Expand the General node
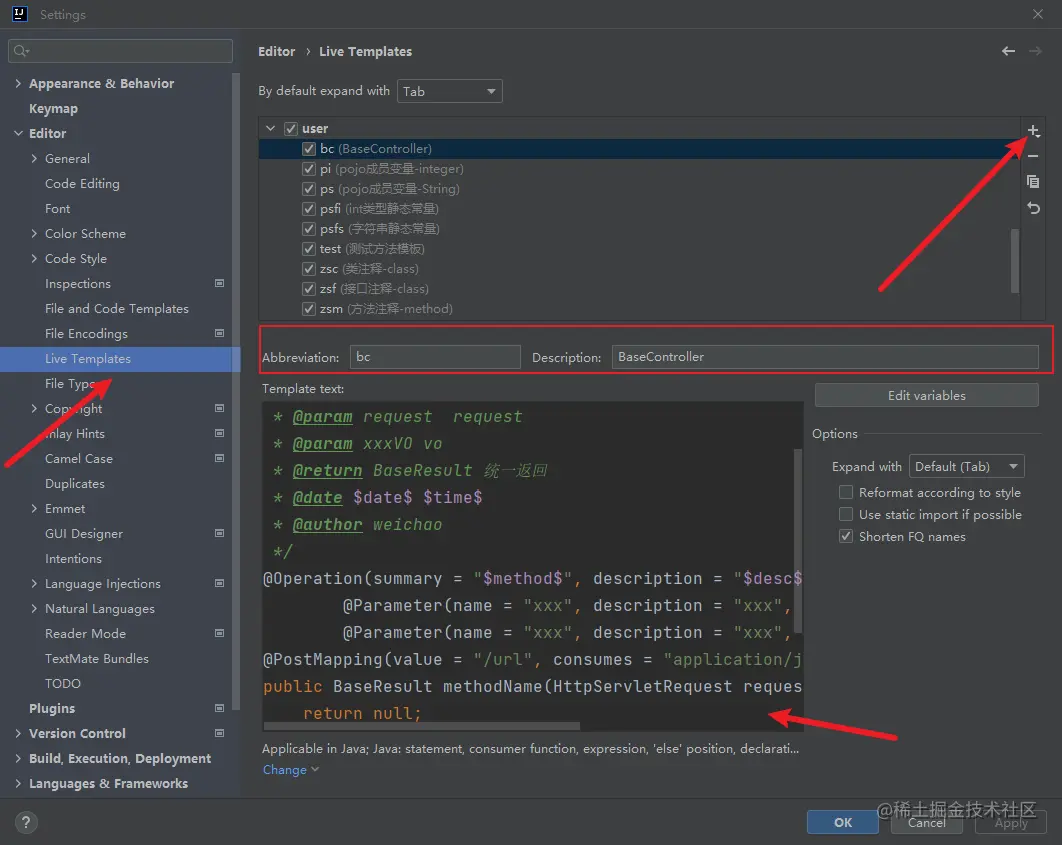 tap(35, 158)
